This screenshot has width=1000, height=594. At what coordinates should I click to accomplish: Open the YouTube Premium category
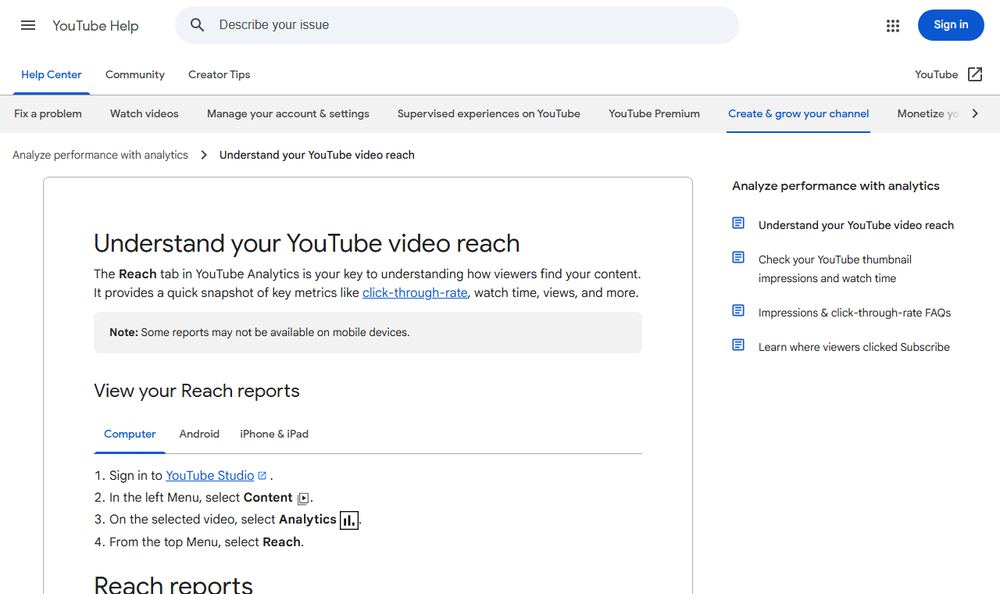(654, 114)
